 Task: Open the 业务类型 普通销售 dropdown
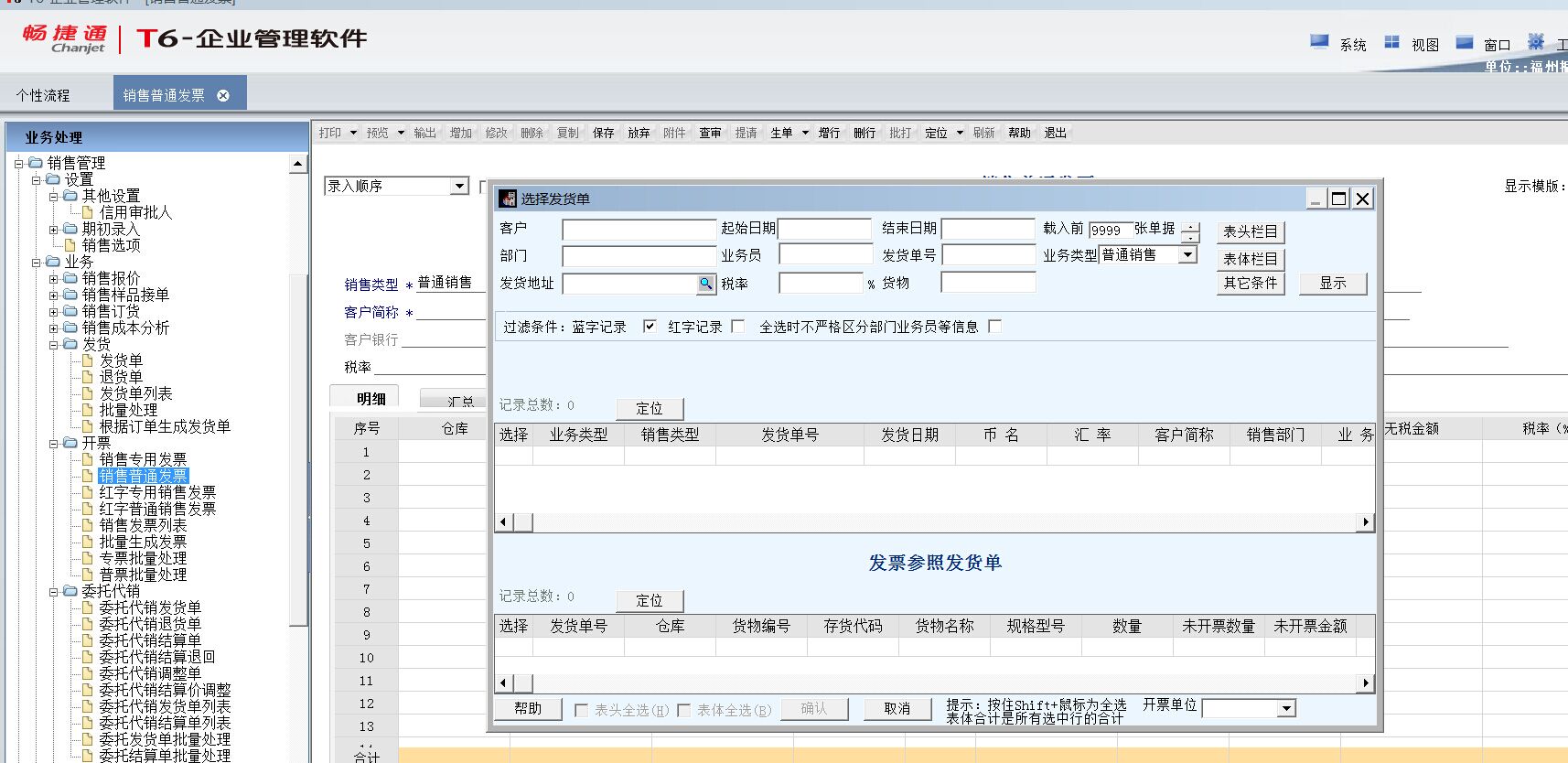tap(1187, 254)
